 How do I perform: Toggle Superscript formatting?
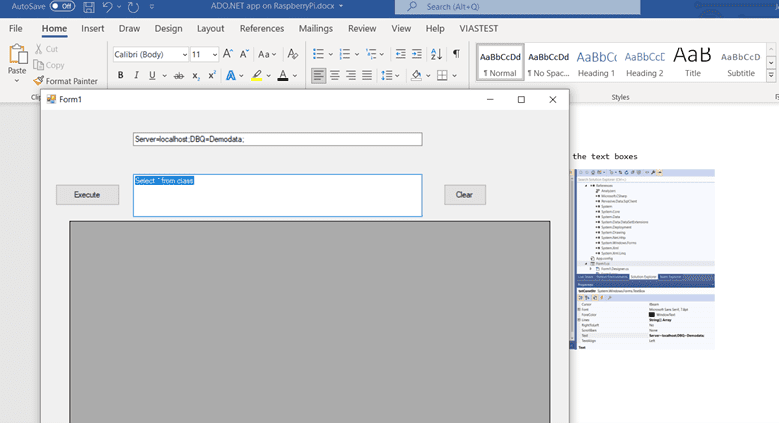click(x=212, y=75)
